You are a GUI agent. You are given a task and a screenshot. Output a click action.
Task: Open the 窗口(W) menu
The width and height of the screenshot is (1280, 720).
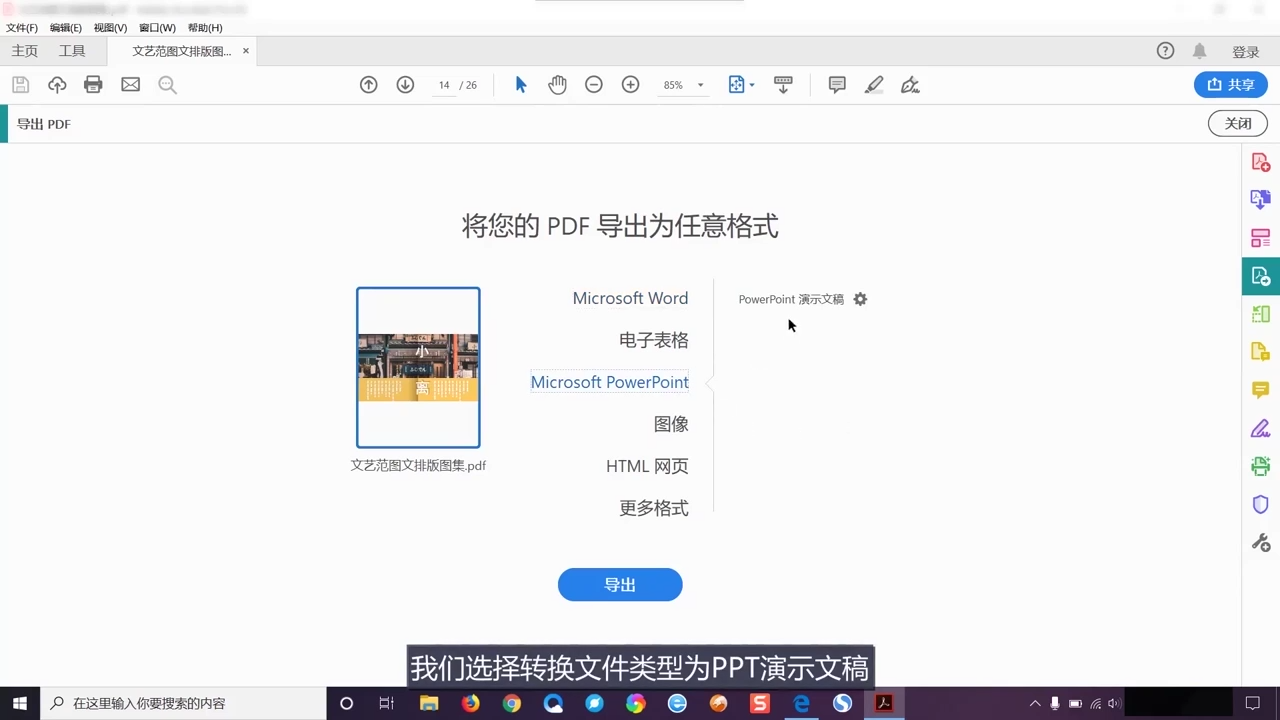[x=157, y=28]
